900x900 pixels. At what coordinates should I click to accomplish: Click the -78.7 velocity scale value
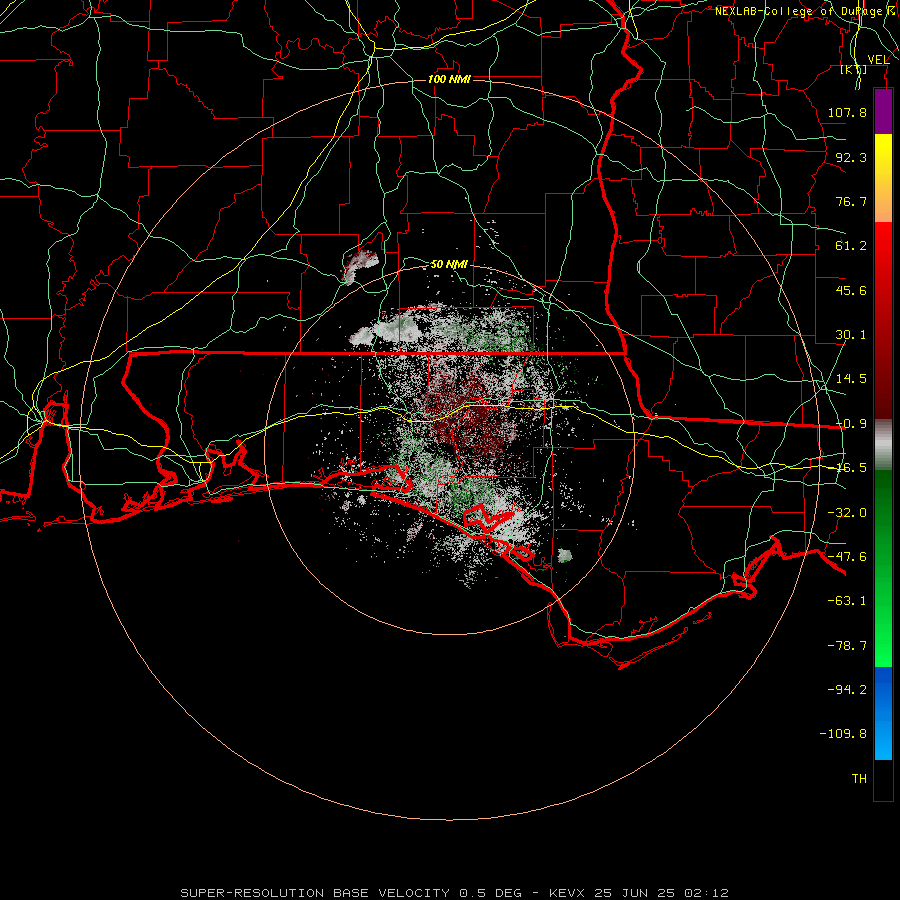847,646
